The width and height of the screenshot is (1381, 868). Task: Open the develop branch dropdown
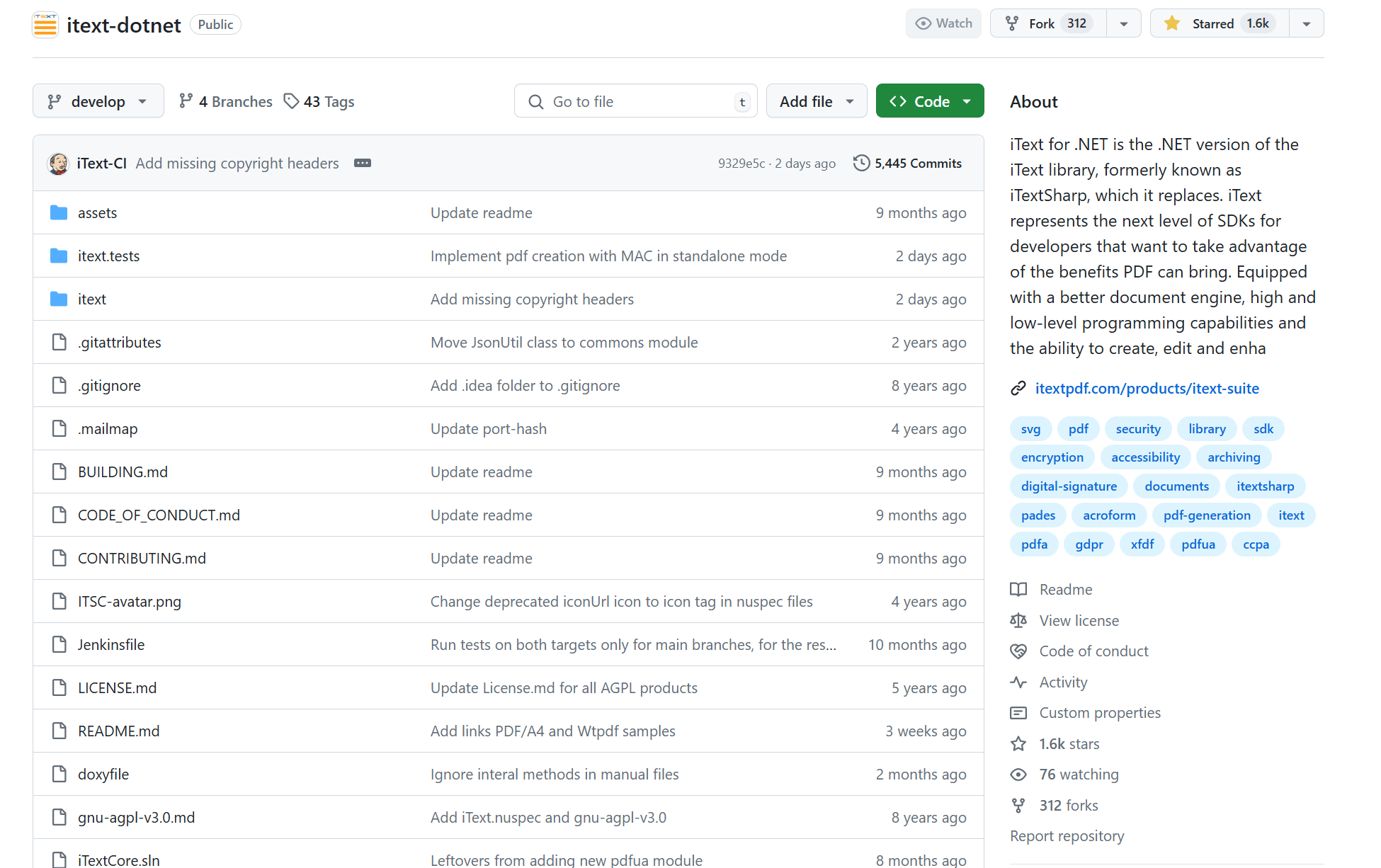click(x=98, y=101)
